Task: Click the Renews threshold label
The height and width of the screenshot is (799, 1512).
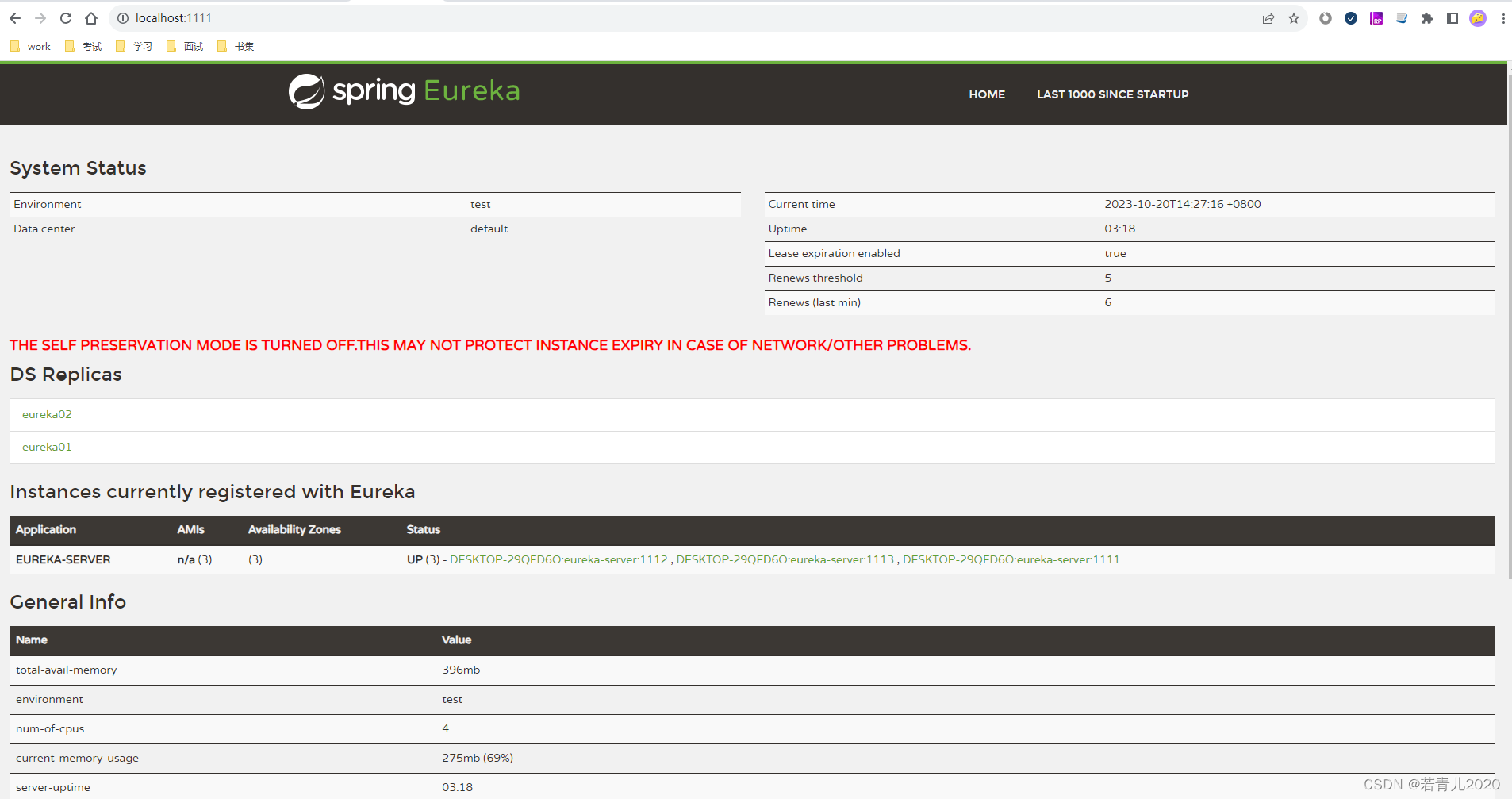Action: [815, 278]
